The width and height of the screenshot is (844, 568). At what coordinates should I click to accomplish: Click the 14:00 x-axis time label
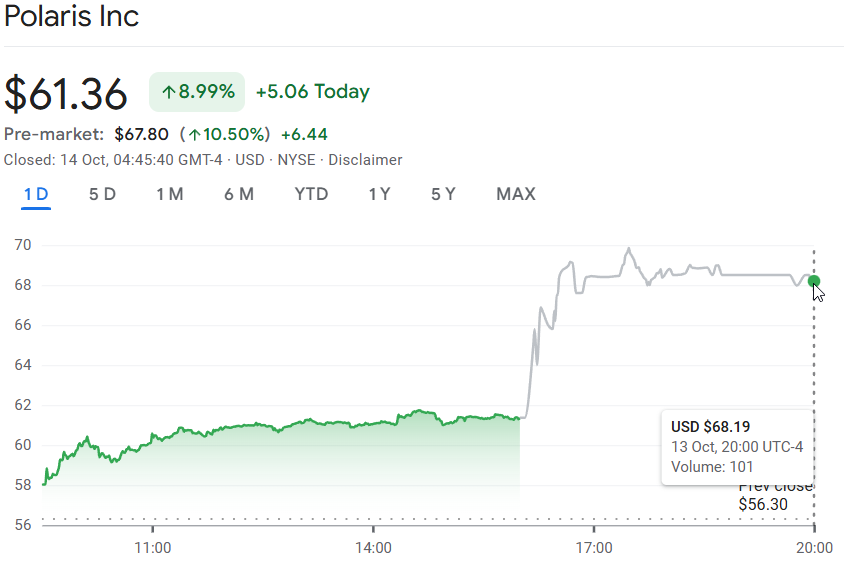click(x=373, y=548)
